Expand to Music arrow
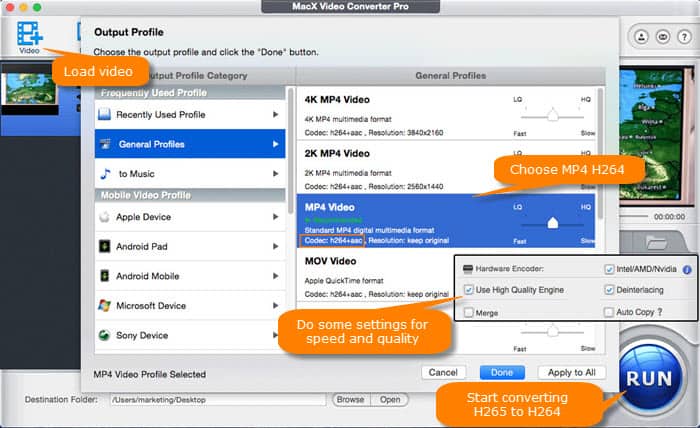The width and height of the screenshot is (700, 428). (x=275, y=174)
